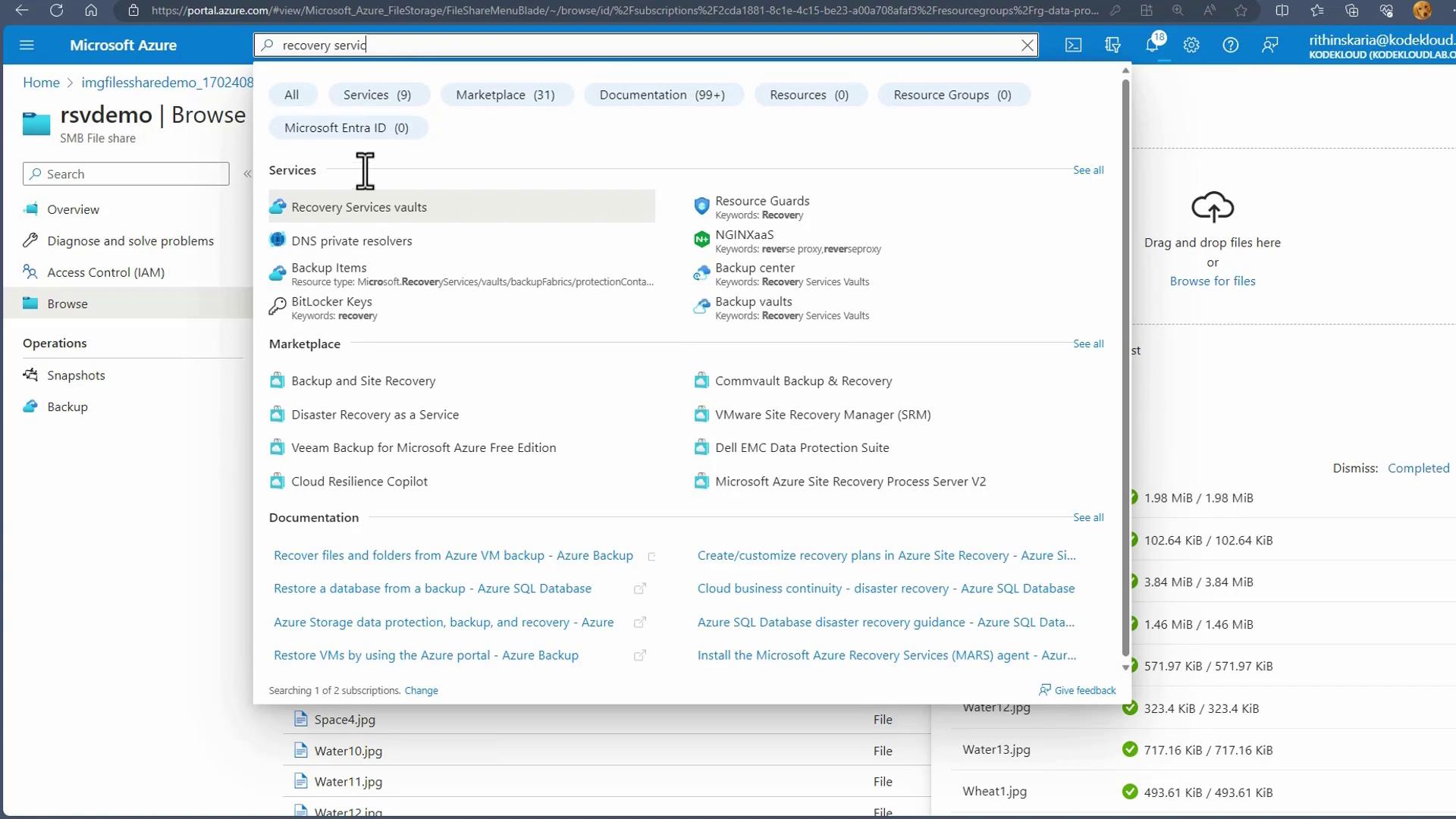Collapse the left navigation pane chevron
The width and height of the screenshot is (1456, 819).
pos(247,174)
